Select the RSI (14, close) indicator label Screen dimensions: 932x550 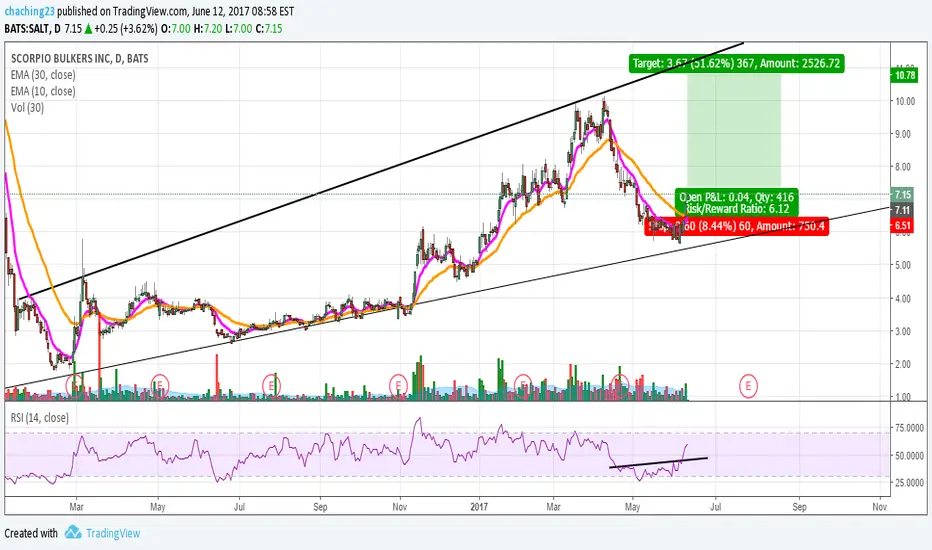(x=39, y=418)
